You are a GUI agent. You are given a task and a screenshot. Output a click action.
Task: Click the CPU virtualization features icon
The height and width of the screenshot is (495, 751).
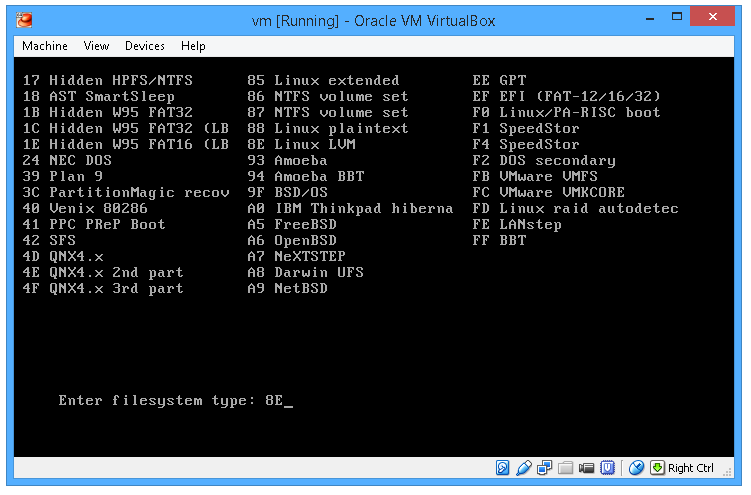tap(607, 467)
